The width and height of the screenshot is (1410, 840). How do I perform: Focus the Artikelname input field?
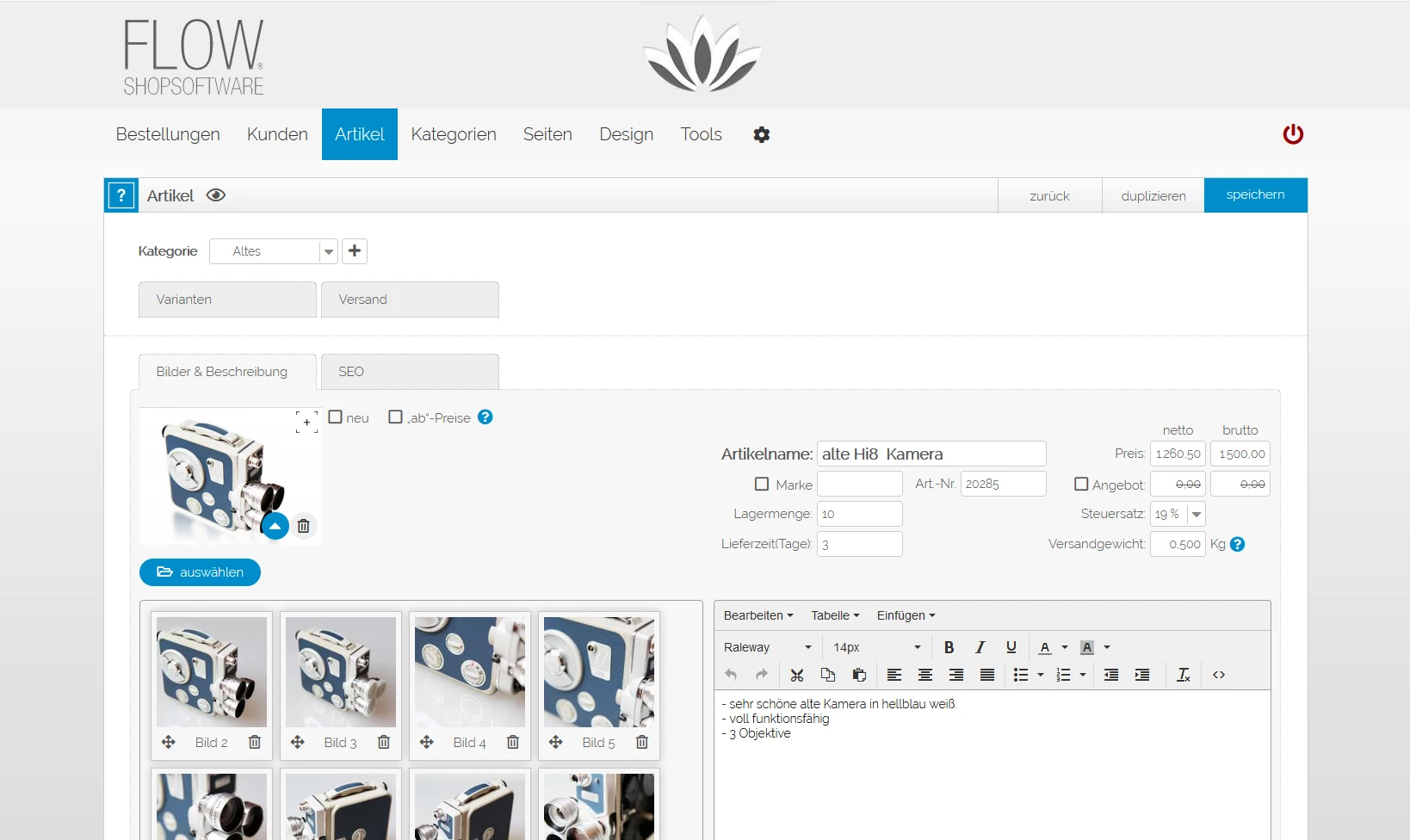click(931, 454)
